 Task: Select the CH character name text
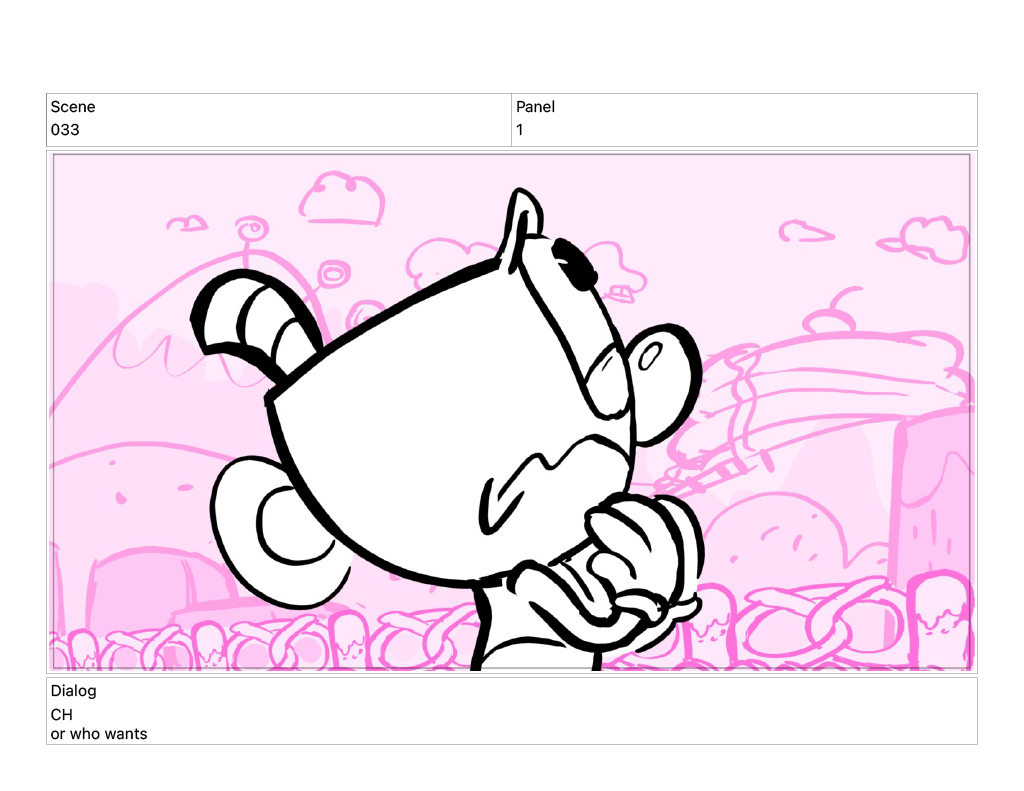pyautogui.click(x=62, y=715)
